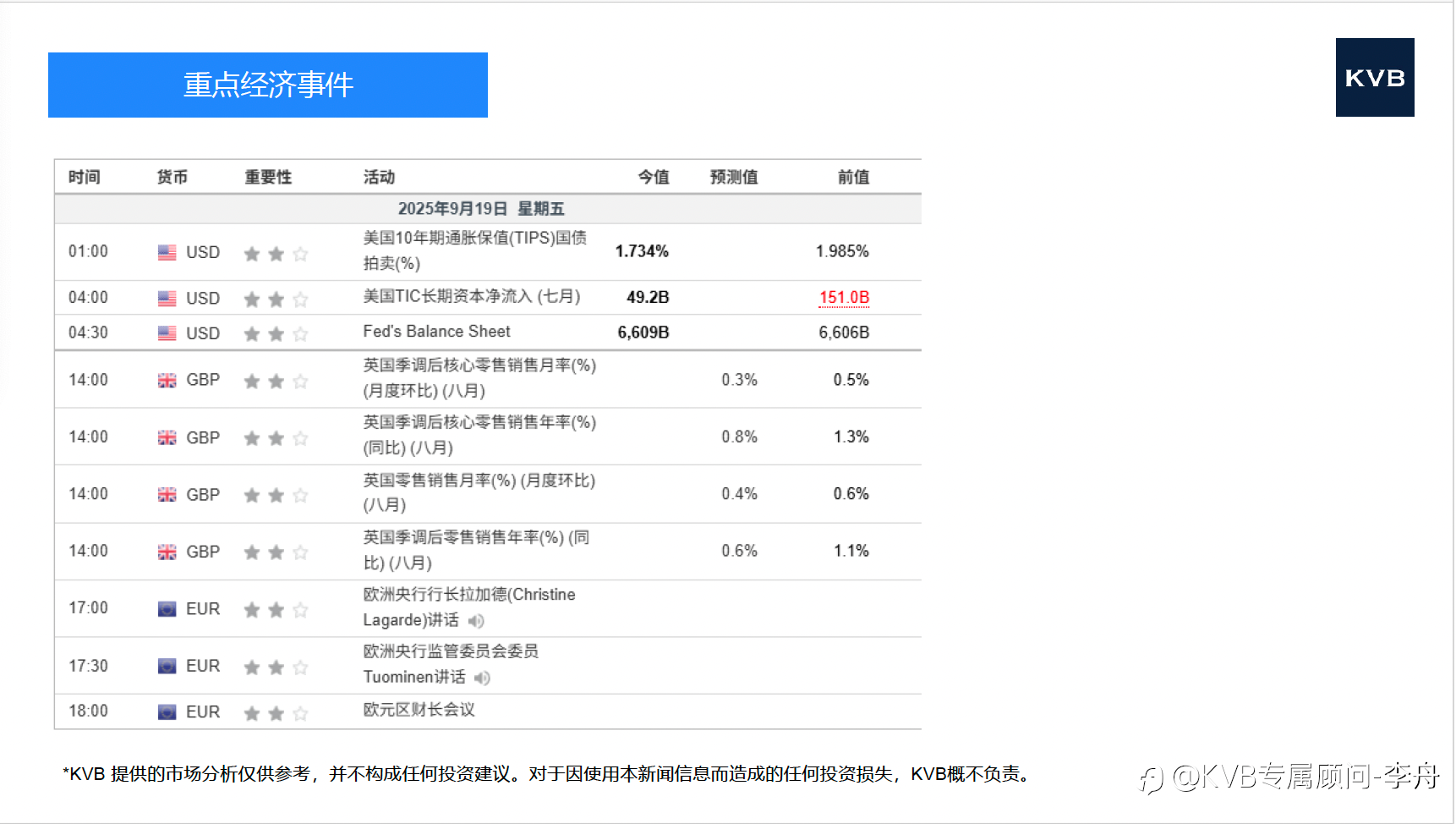
Task: Open the Fed's Balance Sheet event
Action: click(x=436, y=332)
